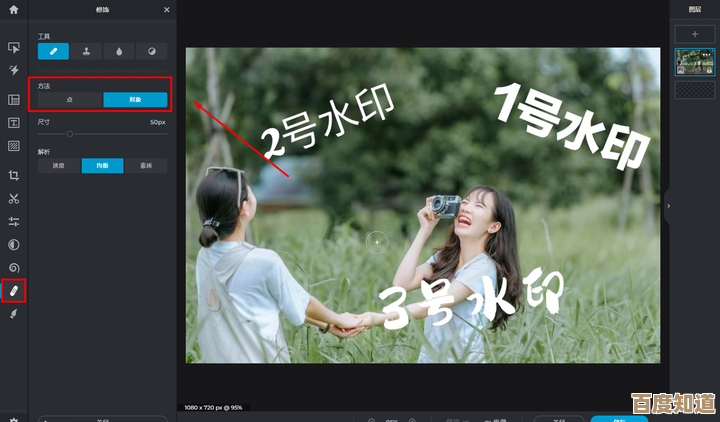Open the Adjust sliders tool in the sidebar
This screenshot has height=422, width=720.
pos(14,222)
